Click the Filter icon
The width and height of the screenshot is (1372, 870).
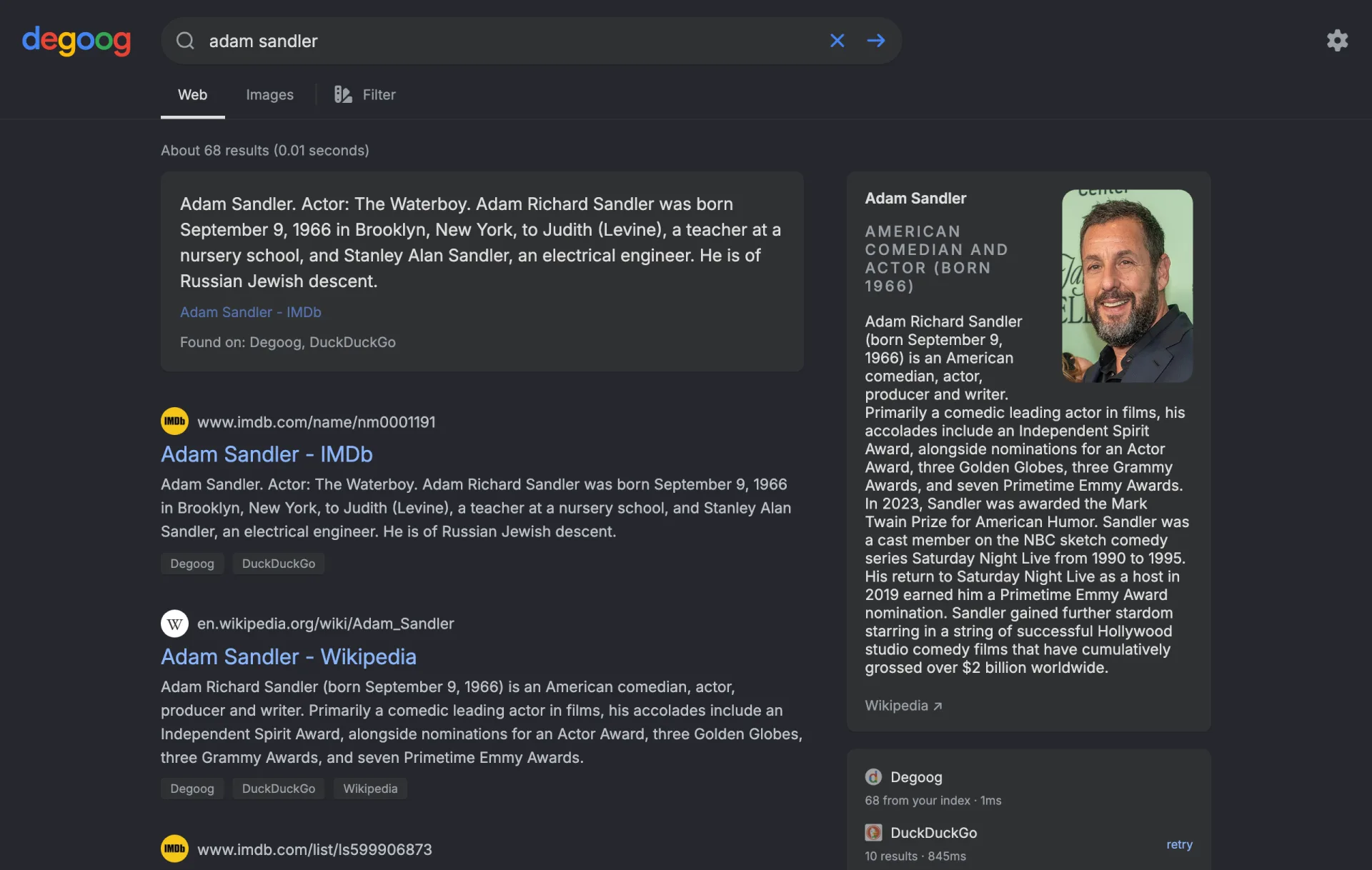click(x=343, y=94)
